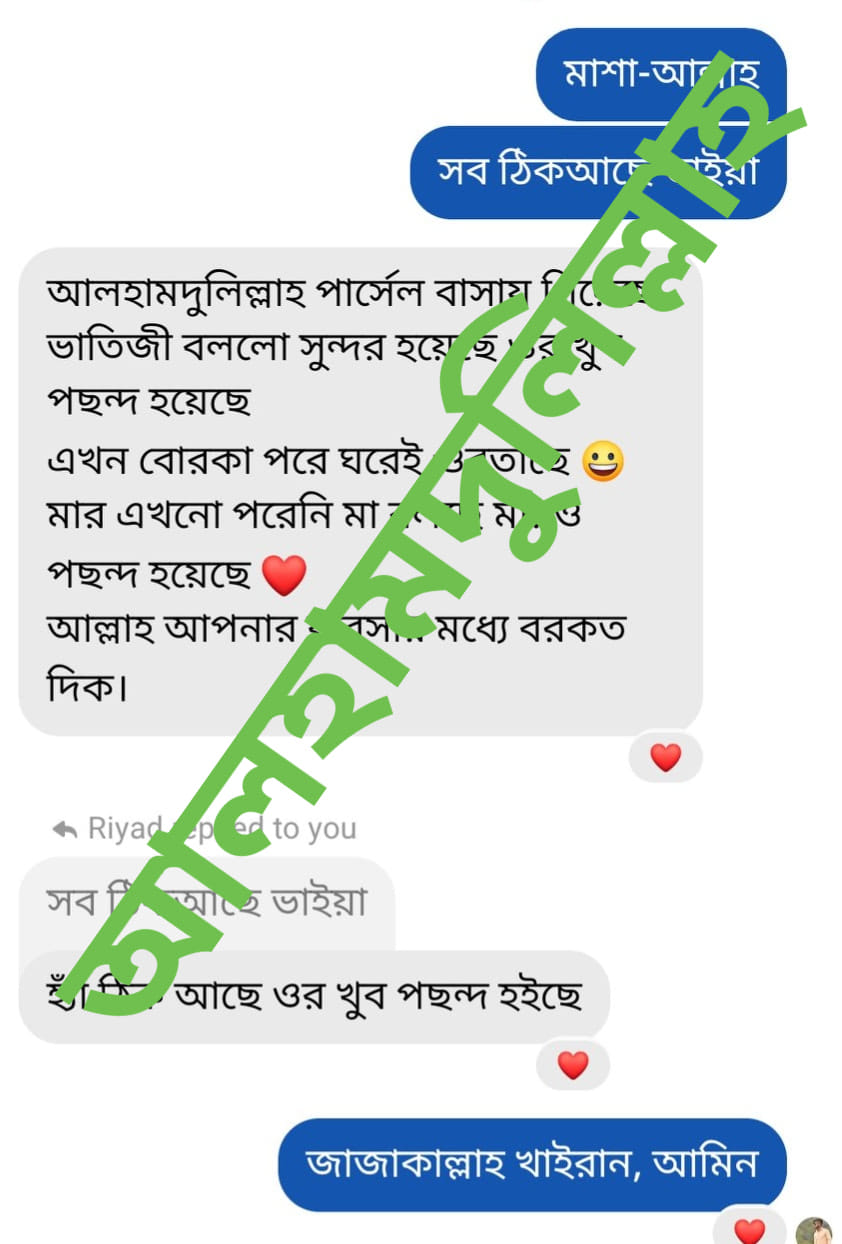Click the red heart emoji inside the grey message
842x1244 pixels.
click(x=283, y=575)
